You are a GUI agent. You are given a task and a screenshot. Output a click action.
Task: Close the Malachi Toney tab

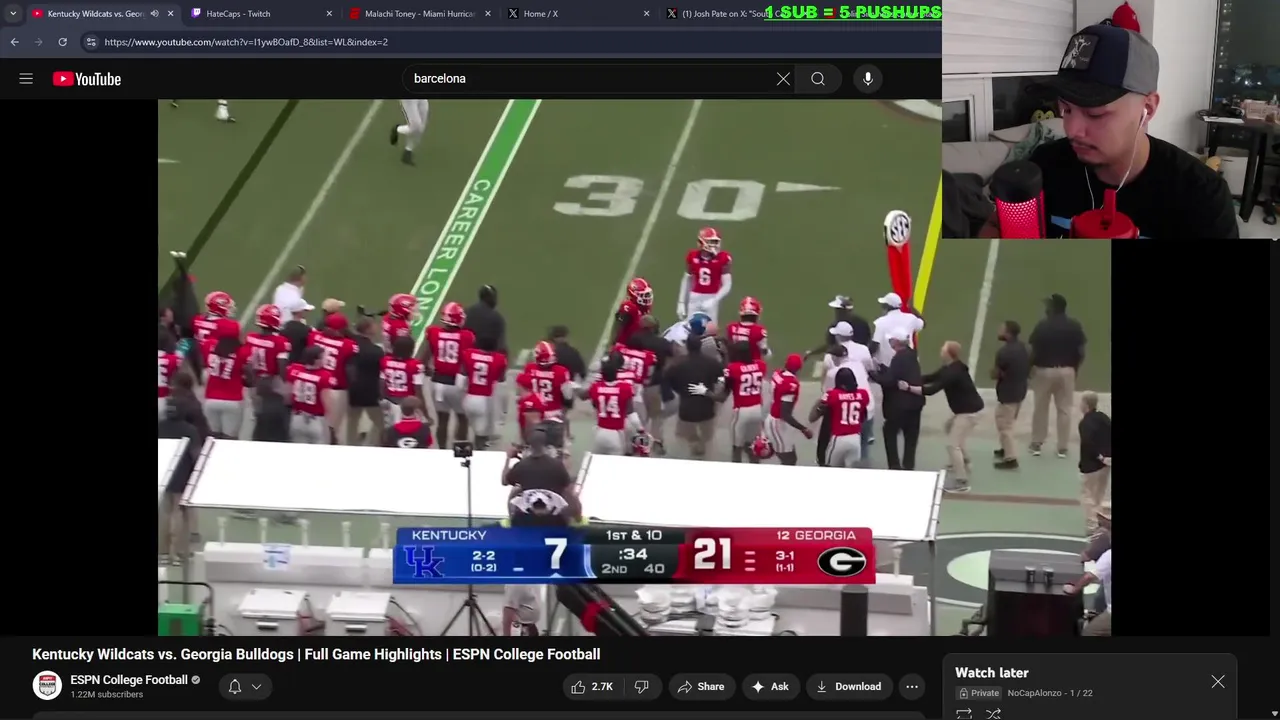click(x=488, y=14)
